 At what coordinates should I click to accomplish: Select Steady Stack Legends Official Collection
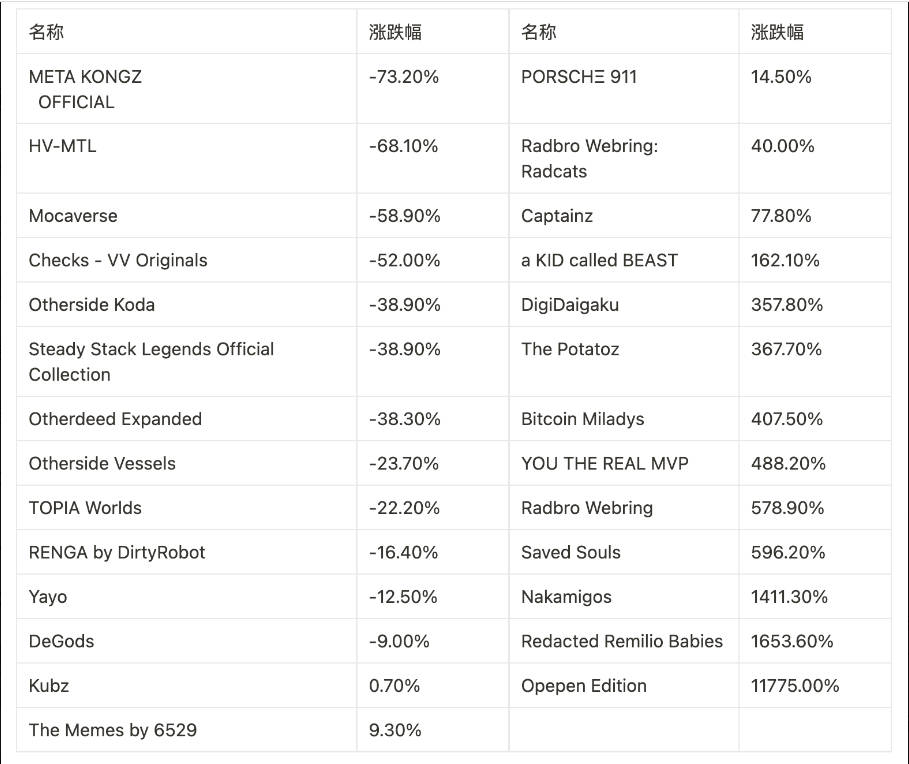151,361
